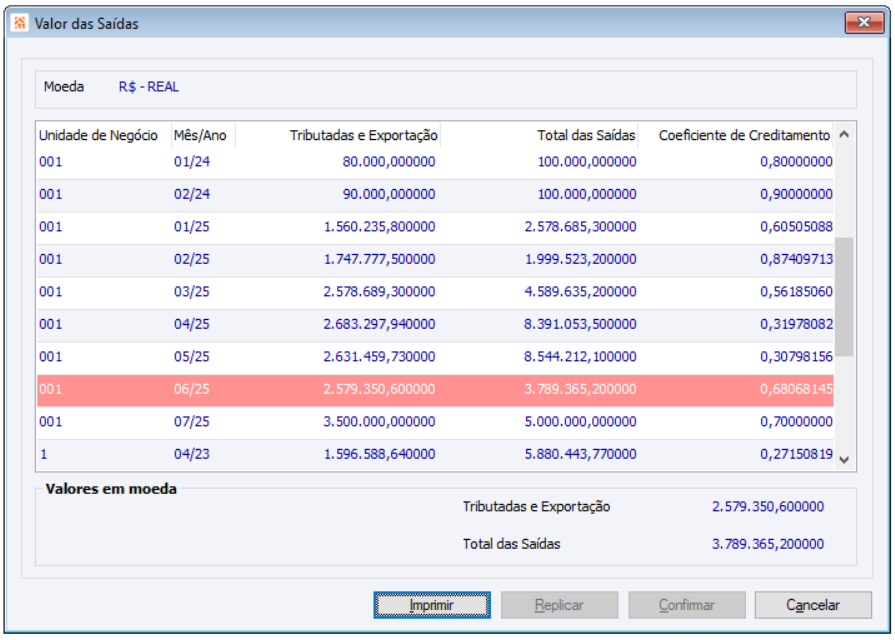Select the 01/24 row in the table
Viewport: 895px width, 640px height.
(435, 162)
